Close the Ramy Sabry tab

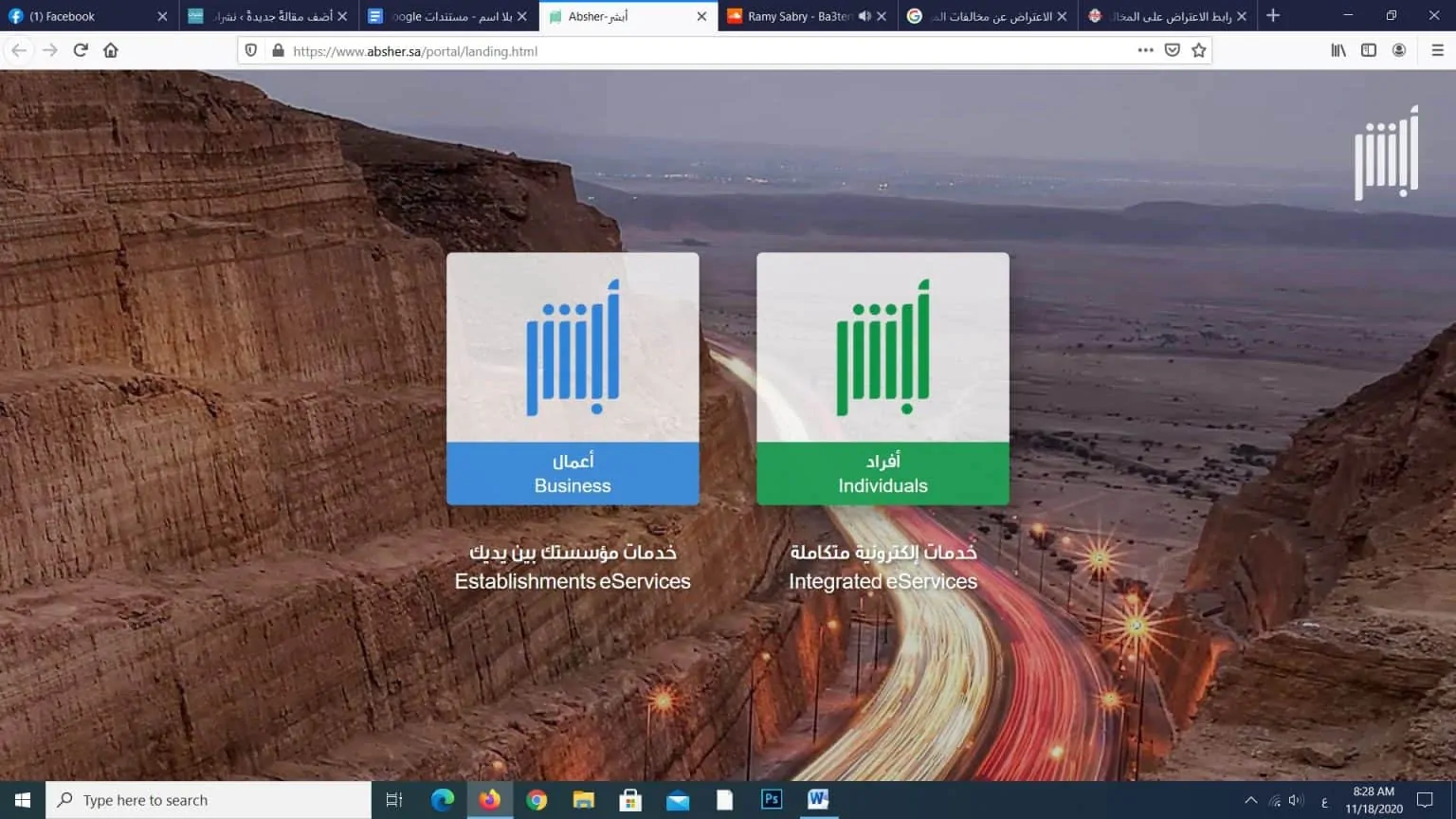tap(882, 16)
